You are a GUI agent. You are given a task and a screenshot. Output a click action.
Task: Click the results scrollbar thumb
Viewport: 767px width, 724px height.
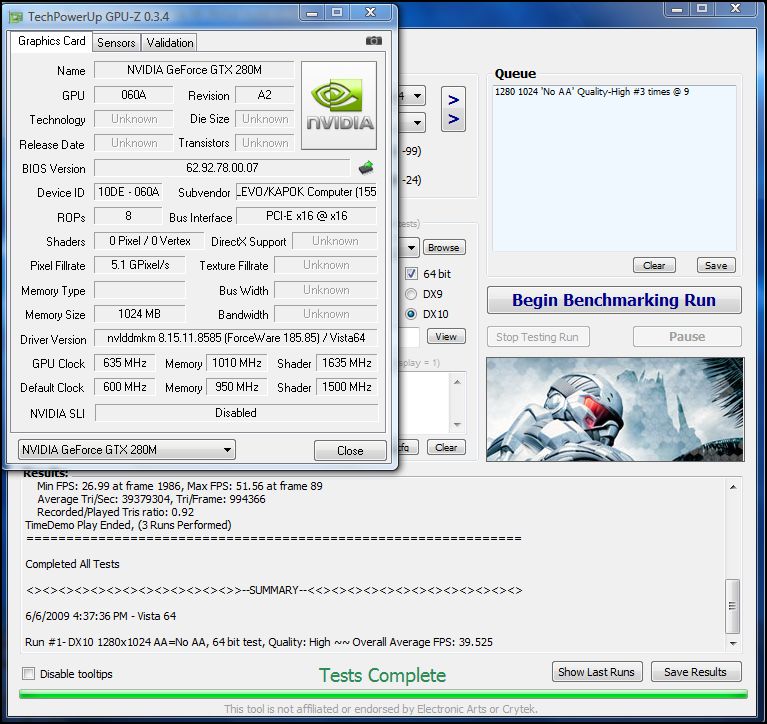[732, 606]
